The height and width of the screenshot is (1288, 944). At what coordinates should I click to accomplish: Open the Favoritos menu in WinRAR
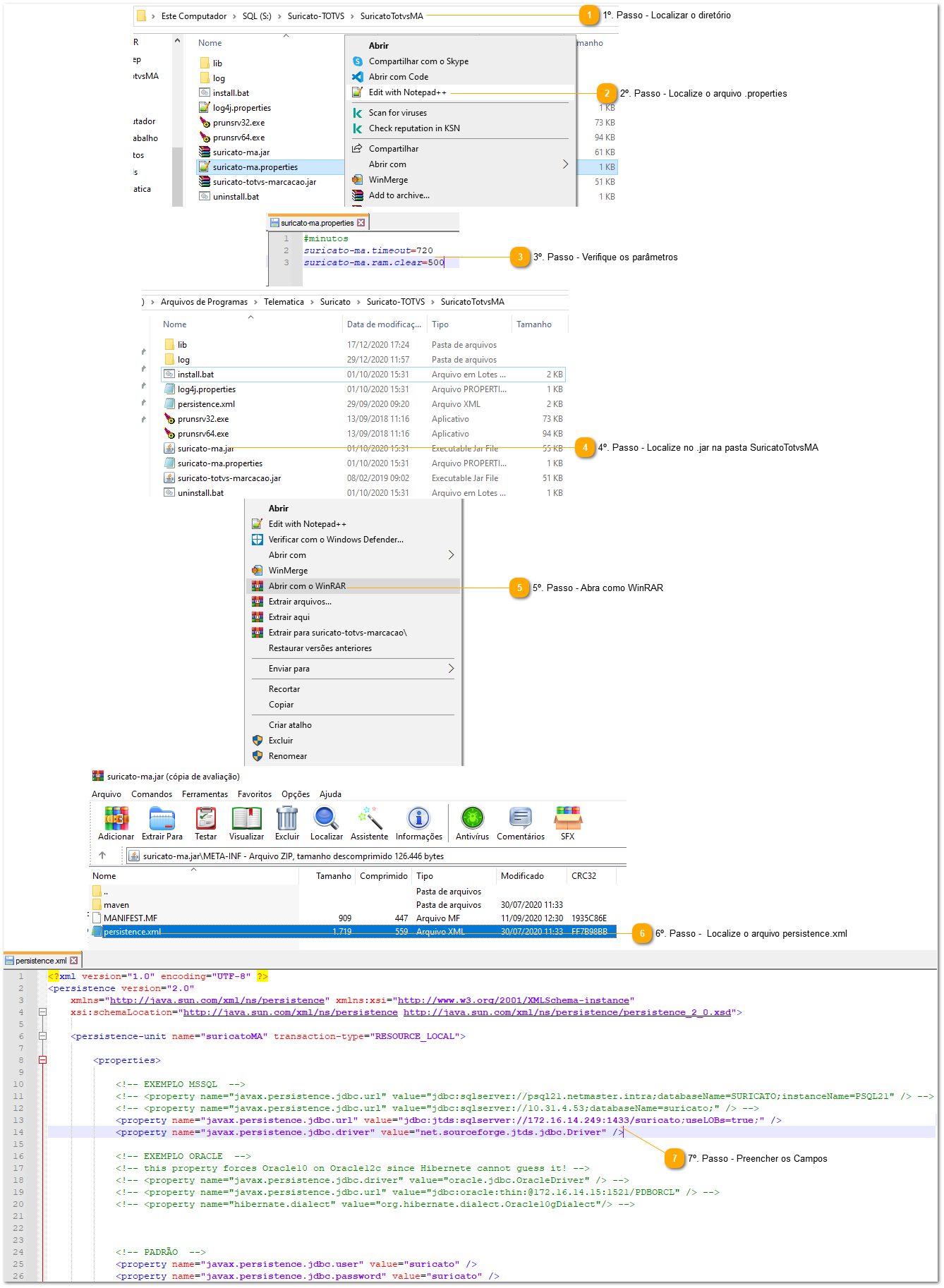point(255,794)
